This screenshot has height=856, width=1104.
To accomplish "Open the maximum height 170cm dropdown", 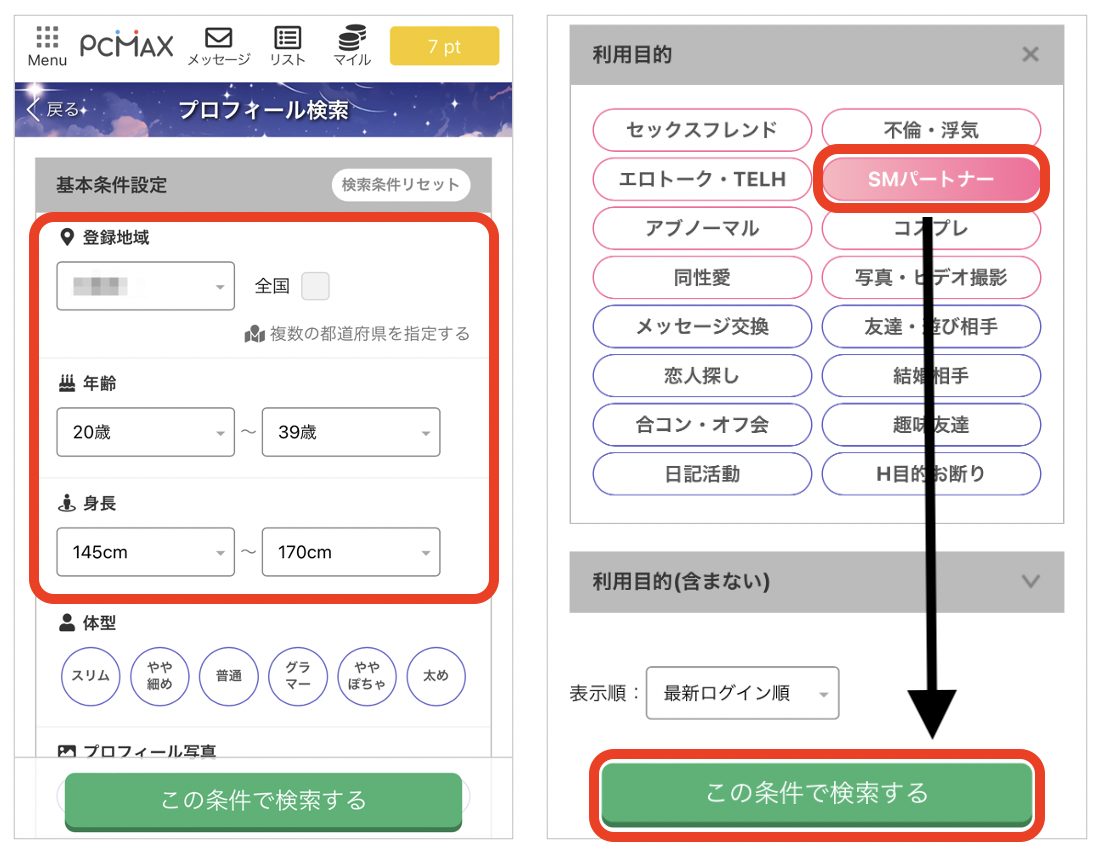I will point(350,552).
